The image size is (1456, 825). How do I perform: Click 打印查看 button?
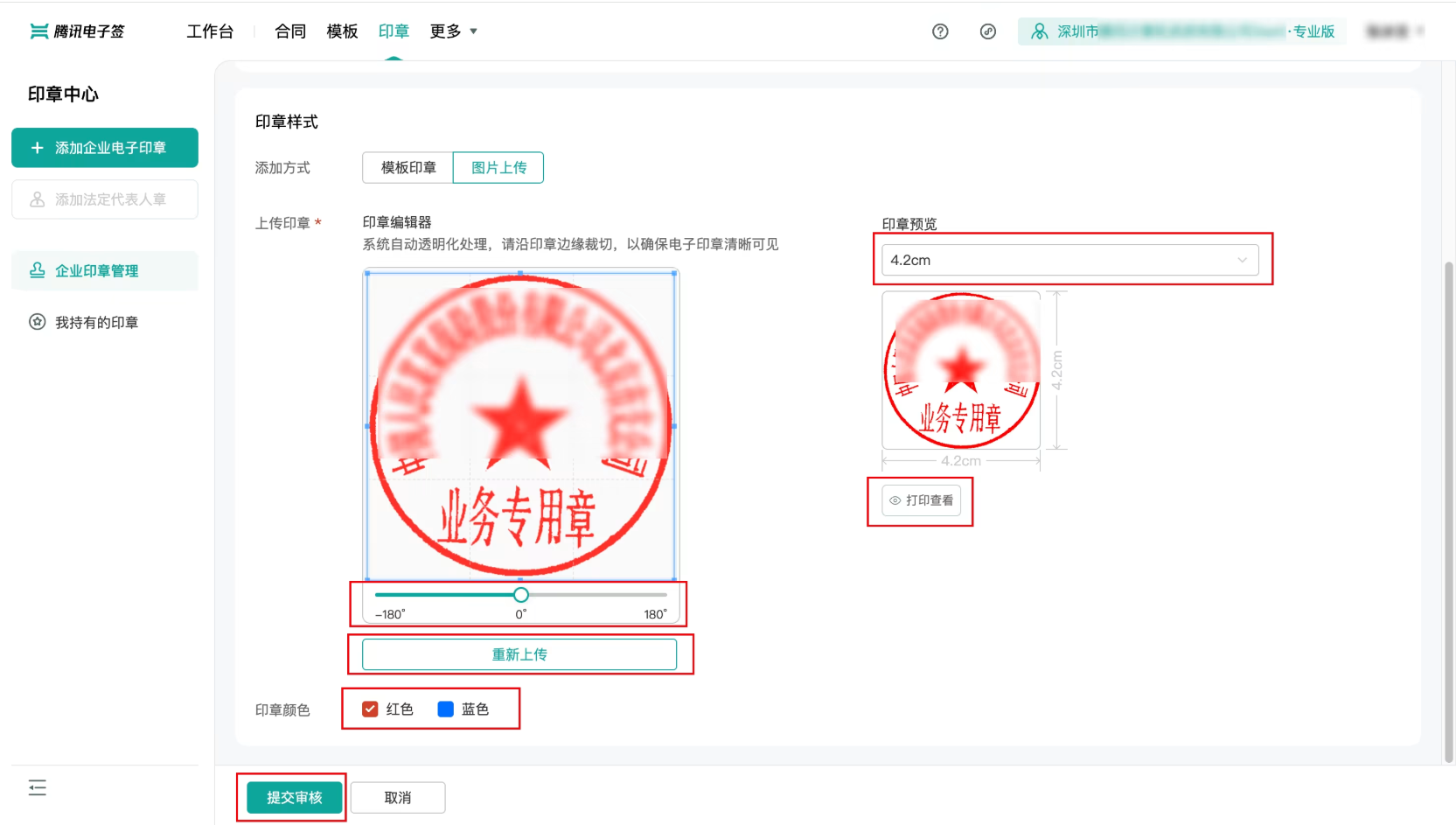[921, 500]
